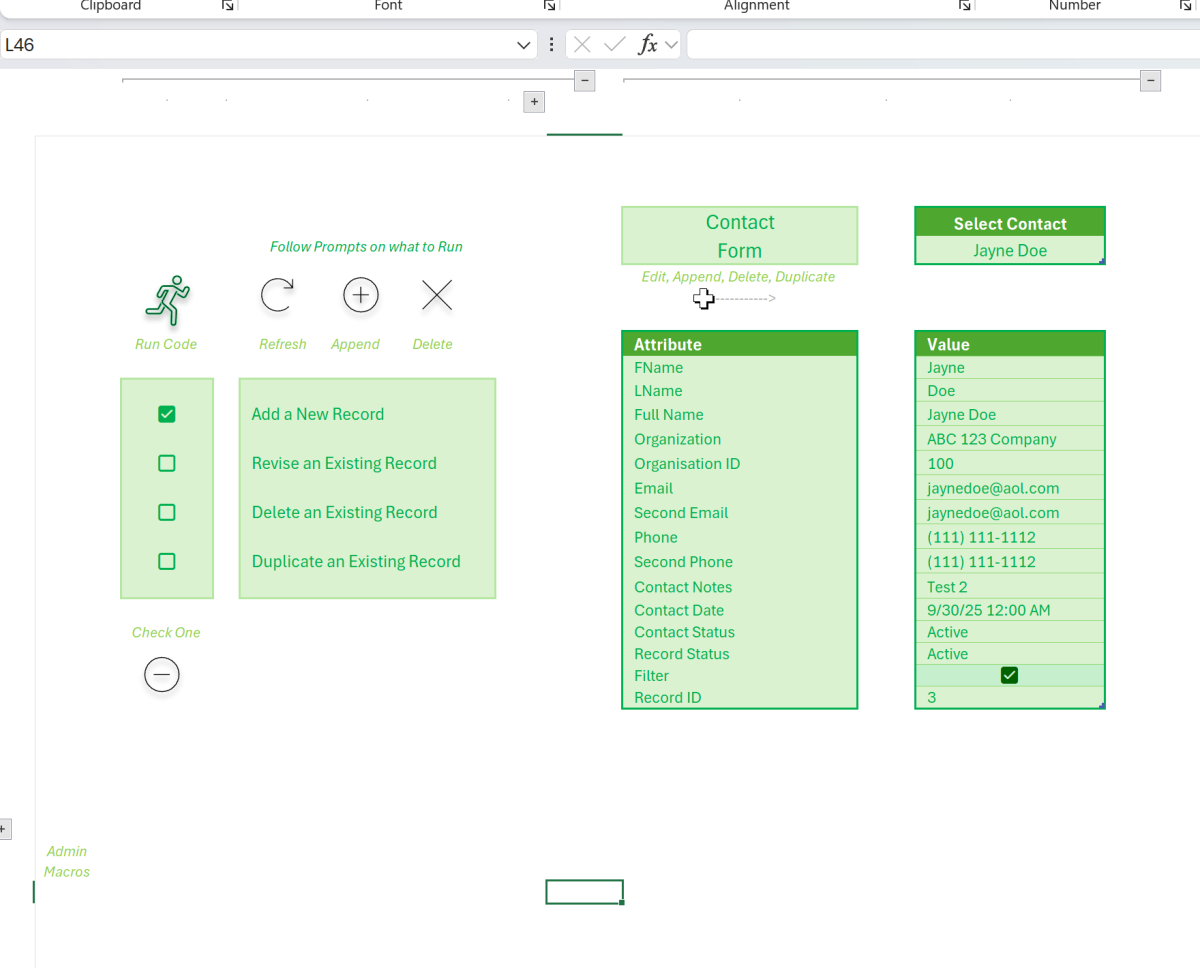Select the value cell 9/30/25 12:00 AM
Viewport: 1200px width, 968px height.
click(x=1010, y=610)
